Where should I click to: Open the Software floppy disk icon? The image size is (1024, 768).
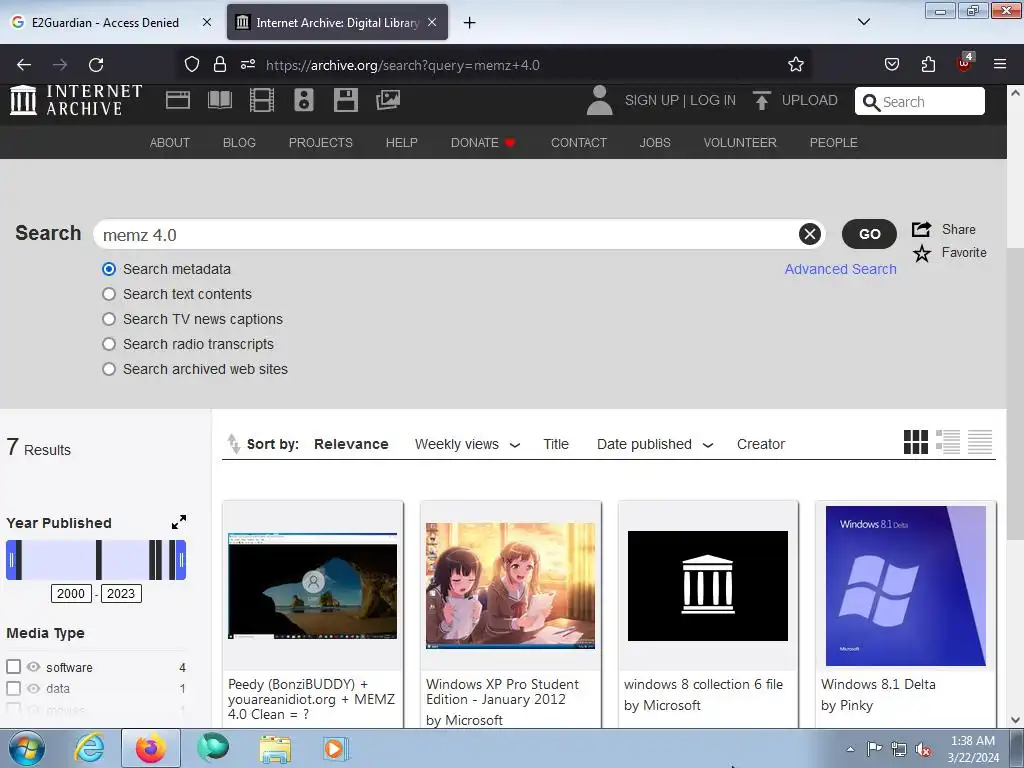point(345,100)
